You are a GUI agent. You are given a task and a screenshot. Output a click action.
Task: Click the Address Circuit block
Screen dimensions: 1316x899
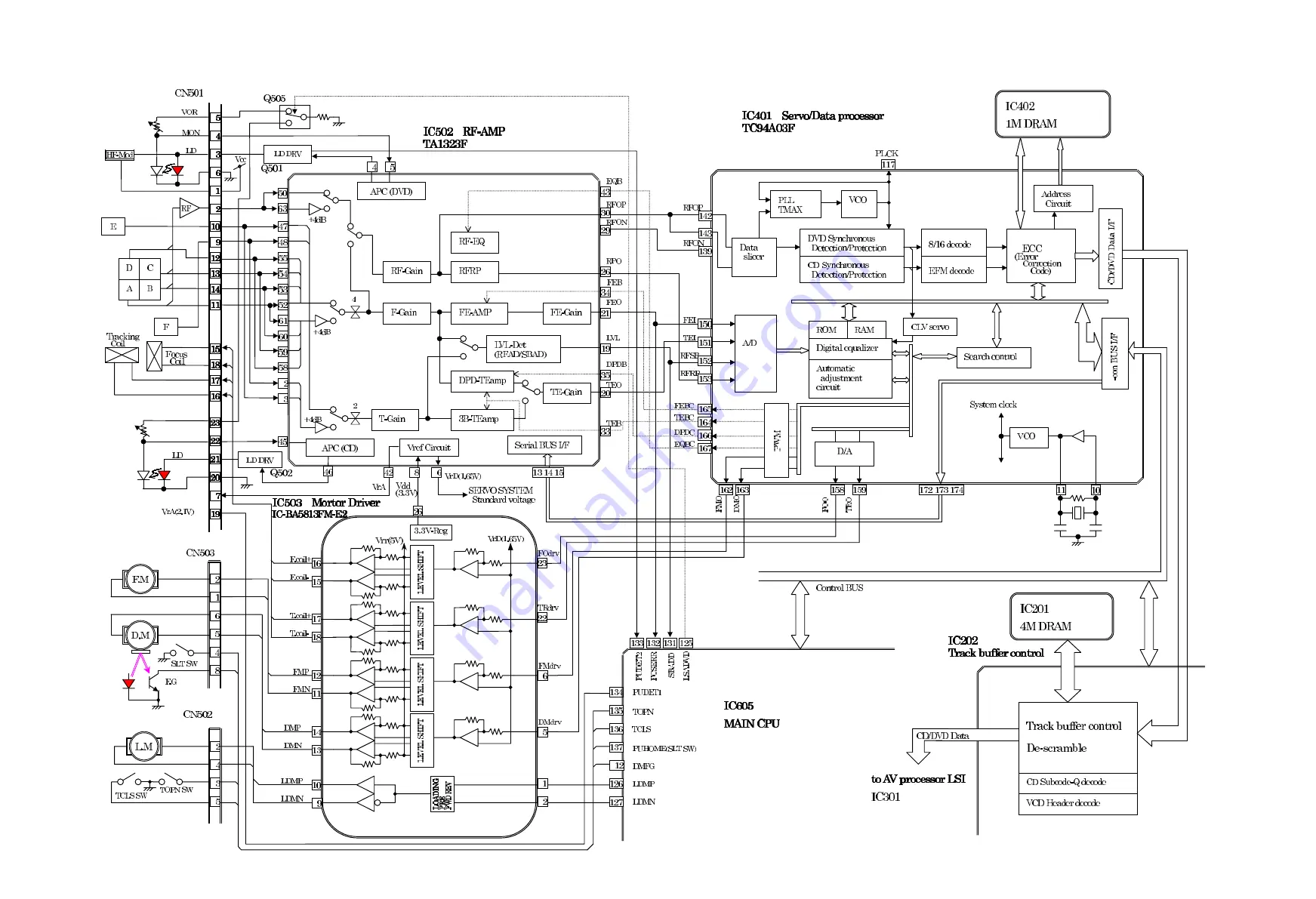(1063, 199)
